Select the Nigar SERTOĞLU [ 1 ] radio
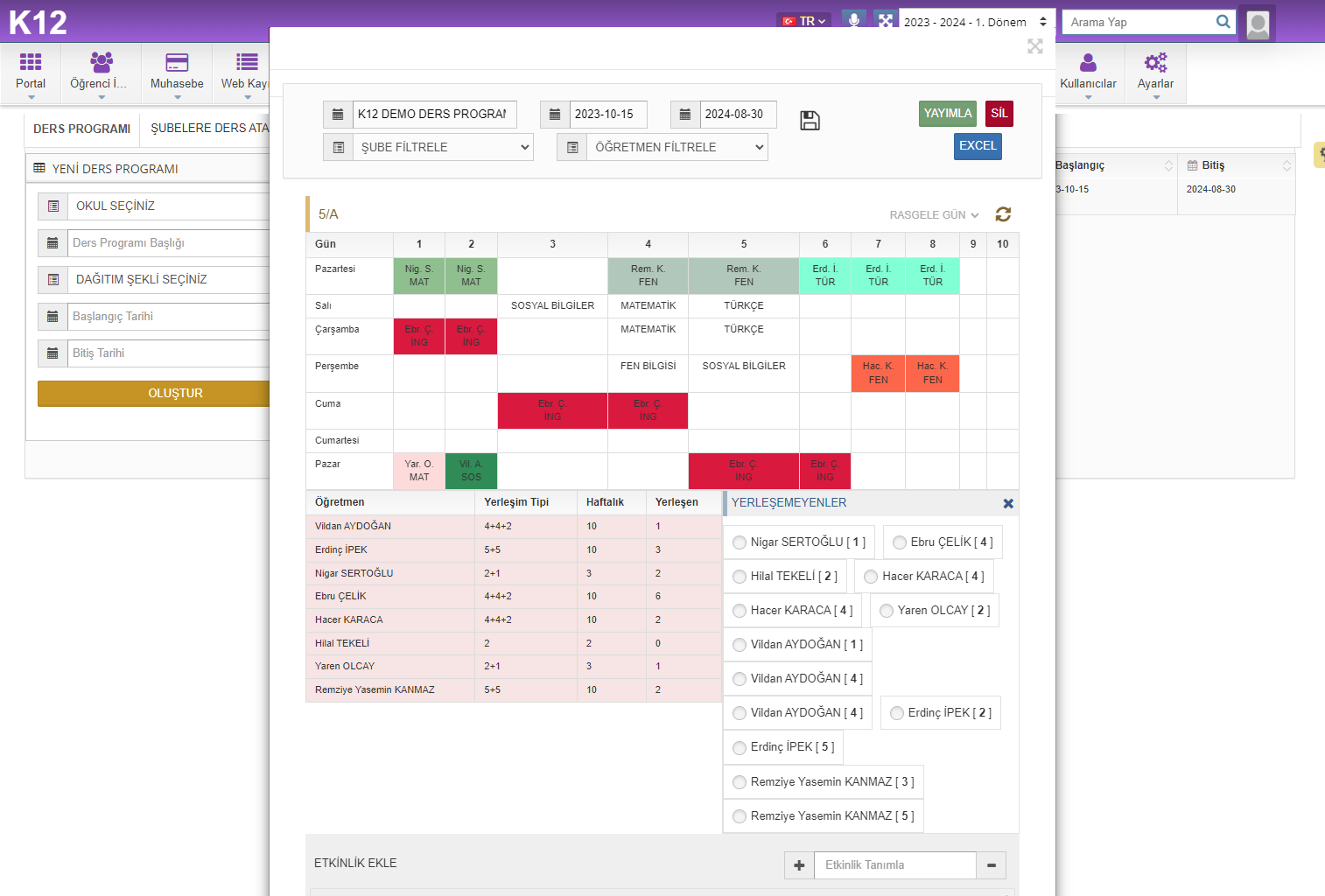Screen dimensions: 1325x896 (740, 542)
